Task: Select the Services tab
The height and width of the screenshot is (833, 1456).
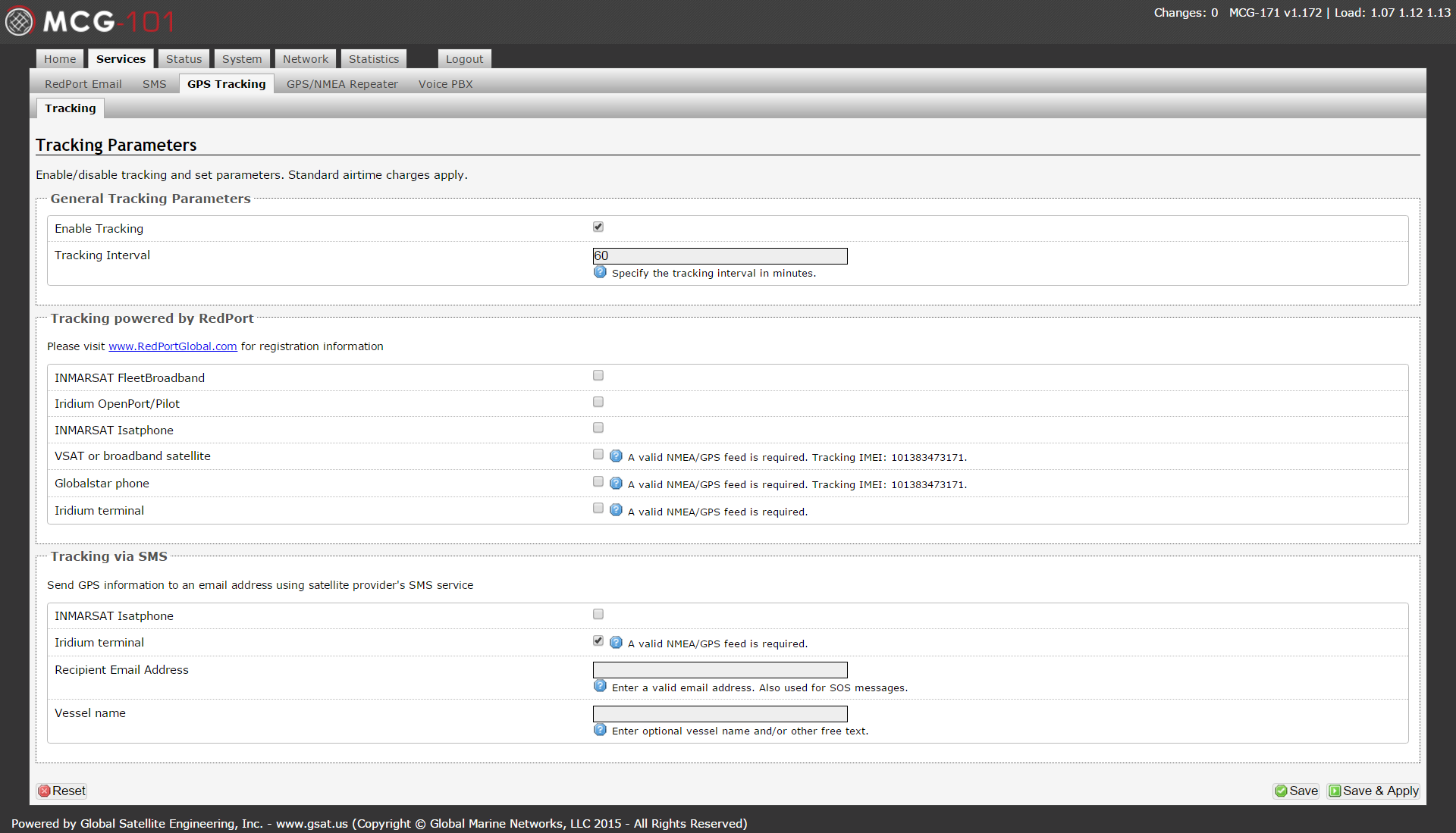Action: point(121,59)
